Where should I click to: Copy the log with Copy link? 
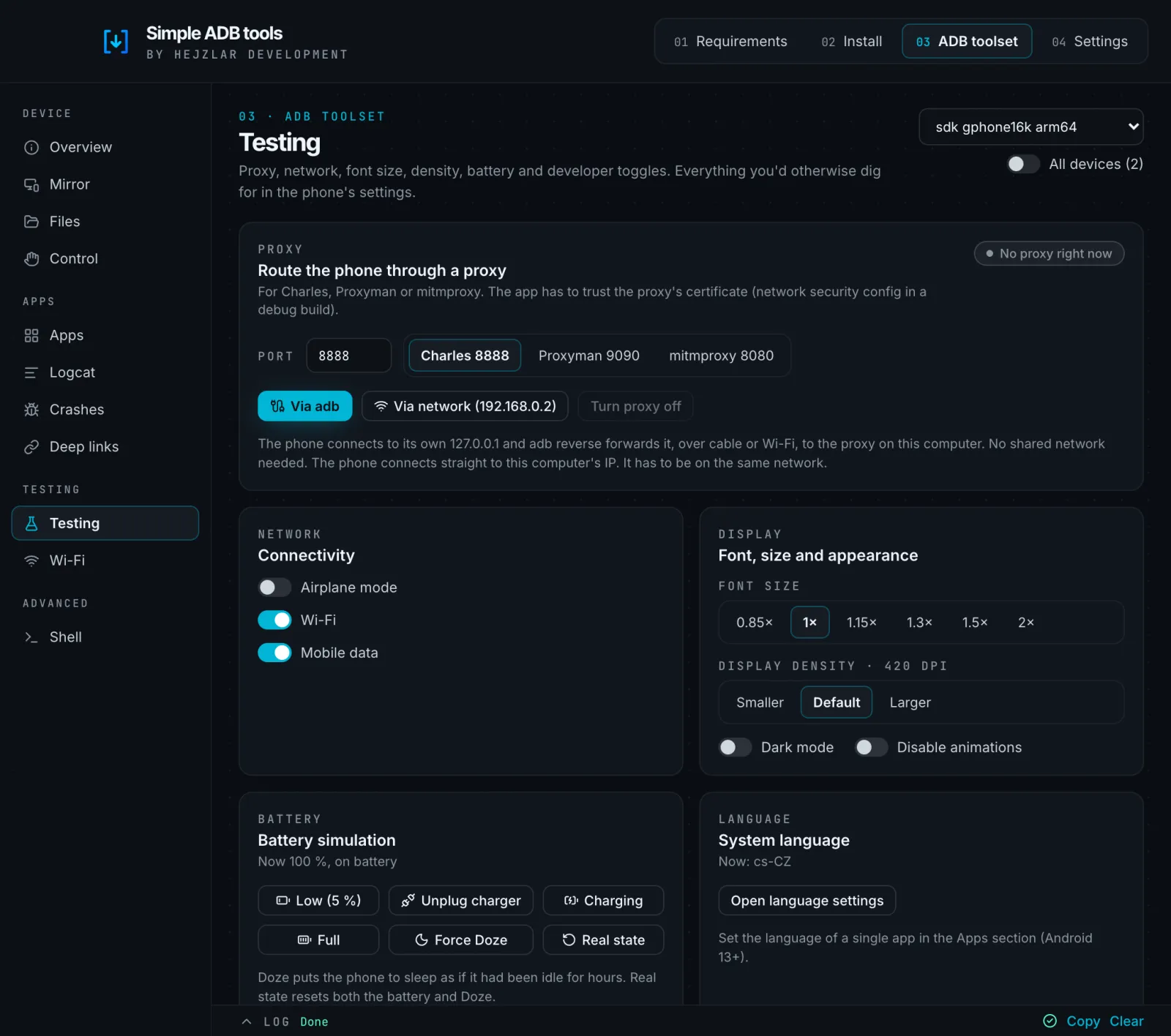[1082, 1021]
